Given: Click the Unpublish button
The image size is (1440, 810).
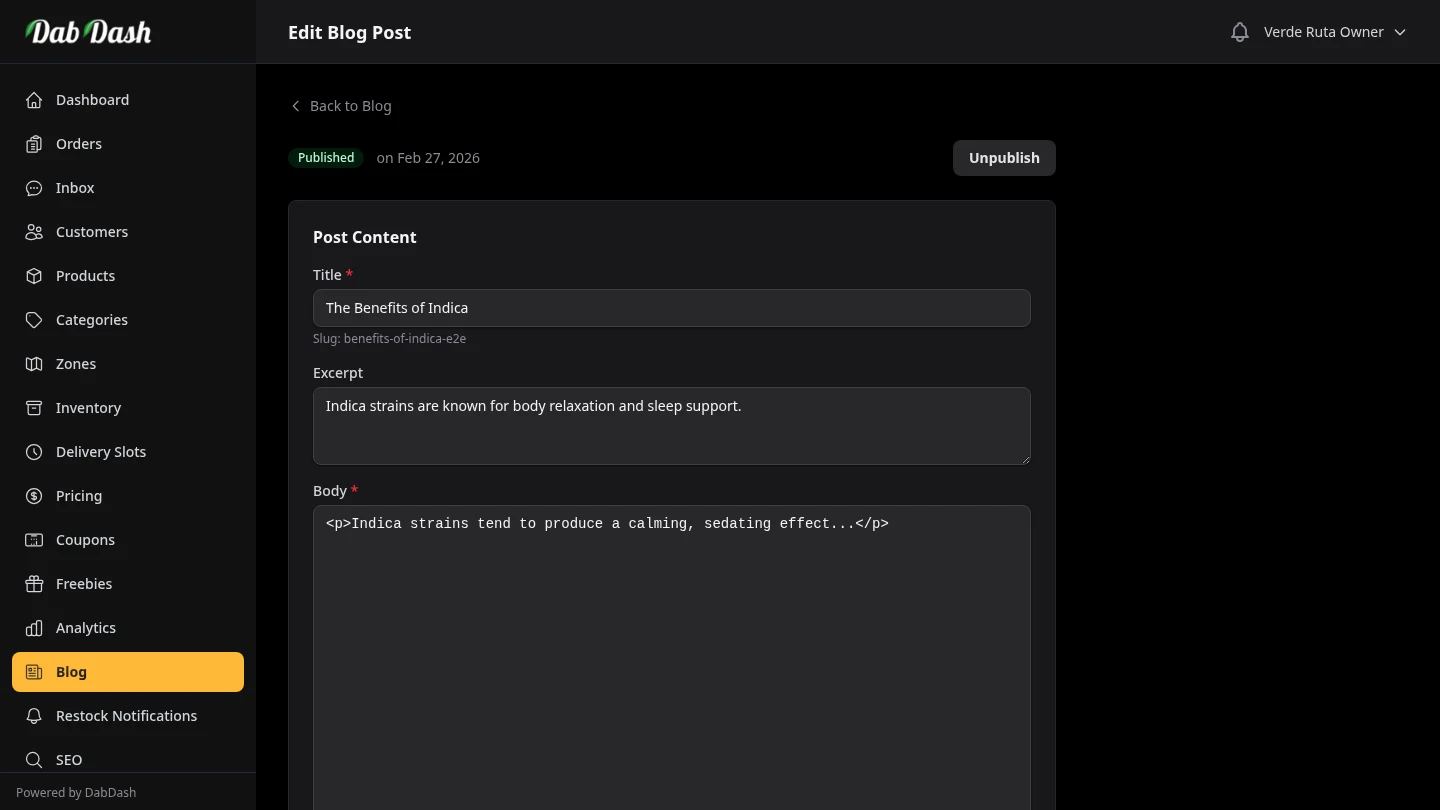Looking at the screenshot, I should (x=1003, y=157).
